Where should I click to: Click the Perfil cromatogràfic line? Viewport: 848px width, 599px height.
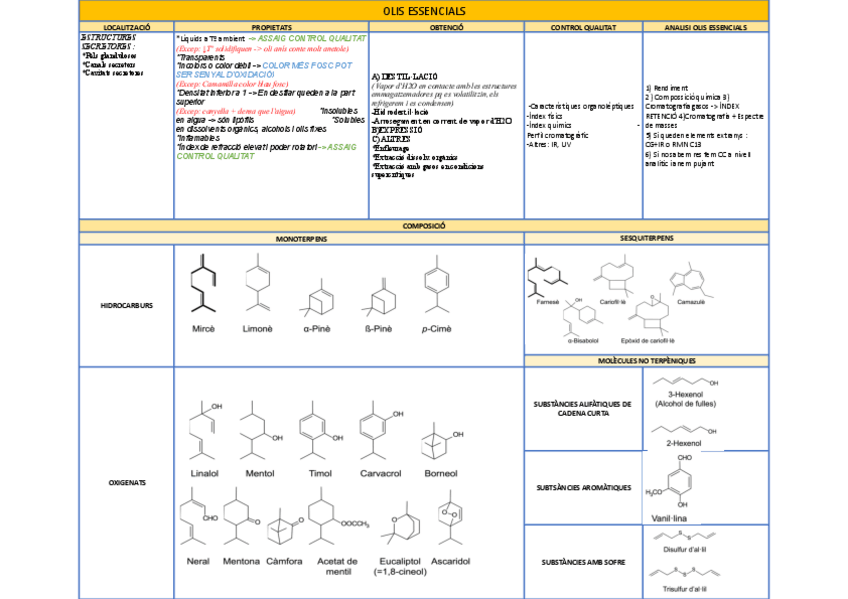tap(558, 135)
